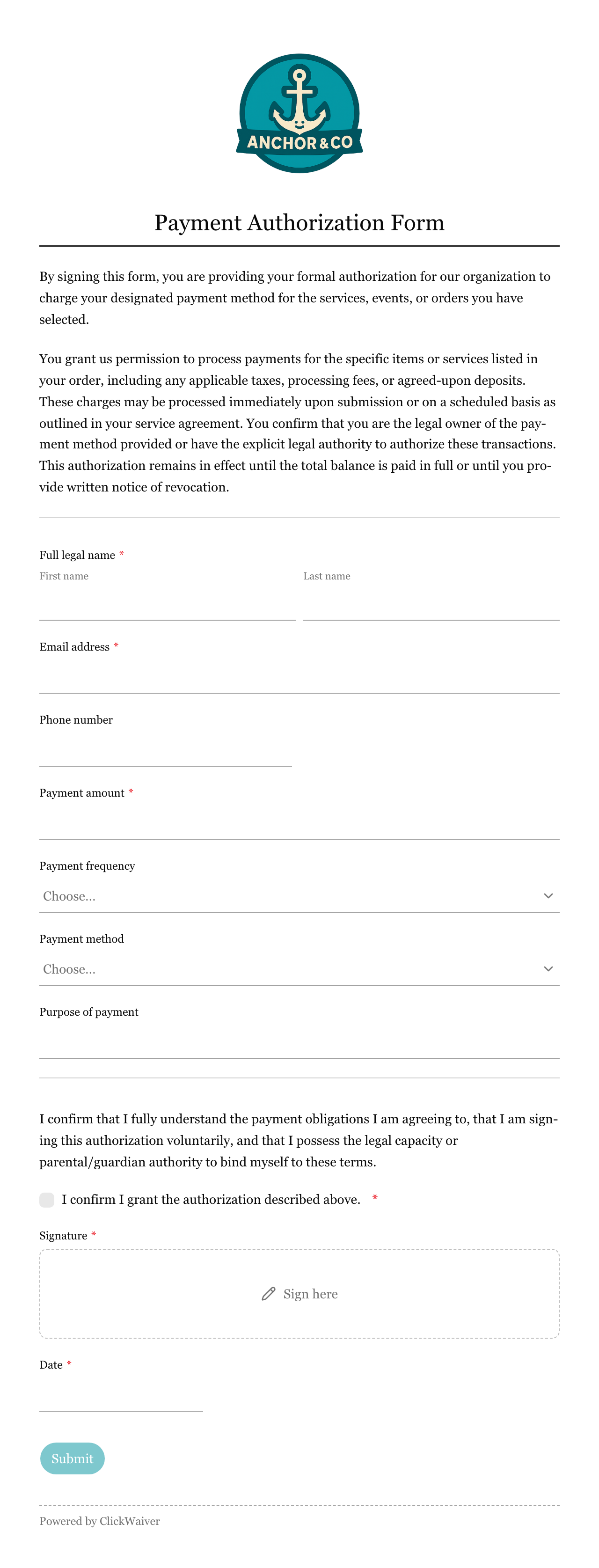Click the Sign here signature area

[299, 1293]
